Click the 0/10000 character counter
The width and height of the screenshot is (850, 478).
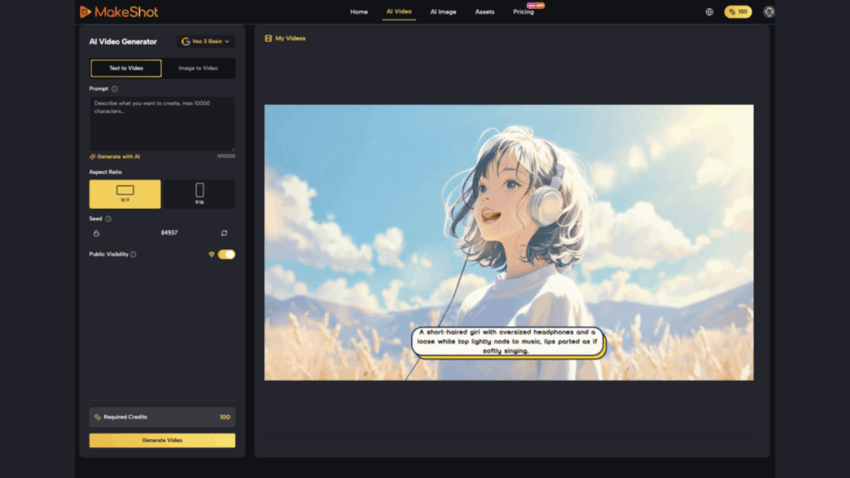coord(226,156)
